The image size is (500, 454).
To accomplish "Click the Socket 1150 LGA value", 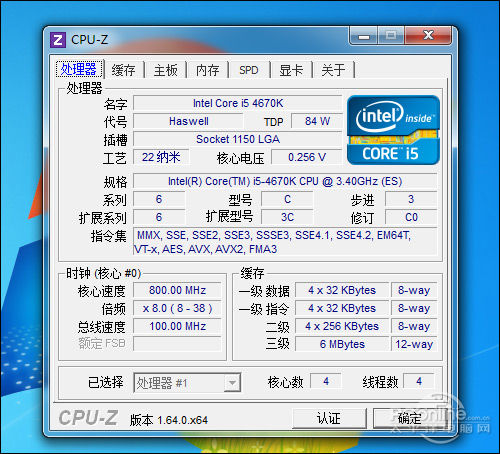I will coord(238,139).
